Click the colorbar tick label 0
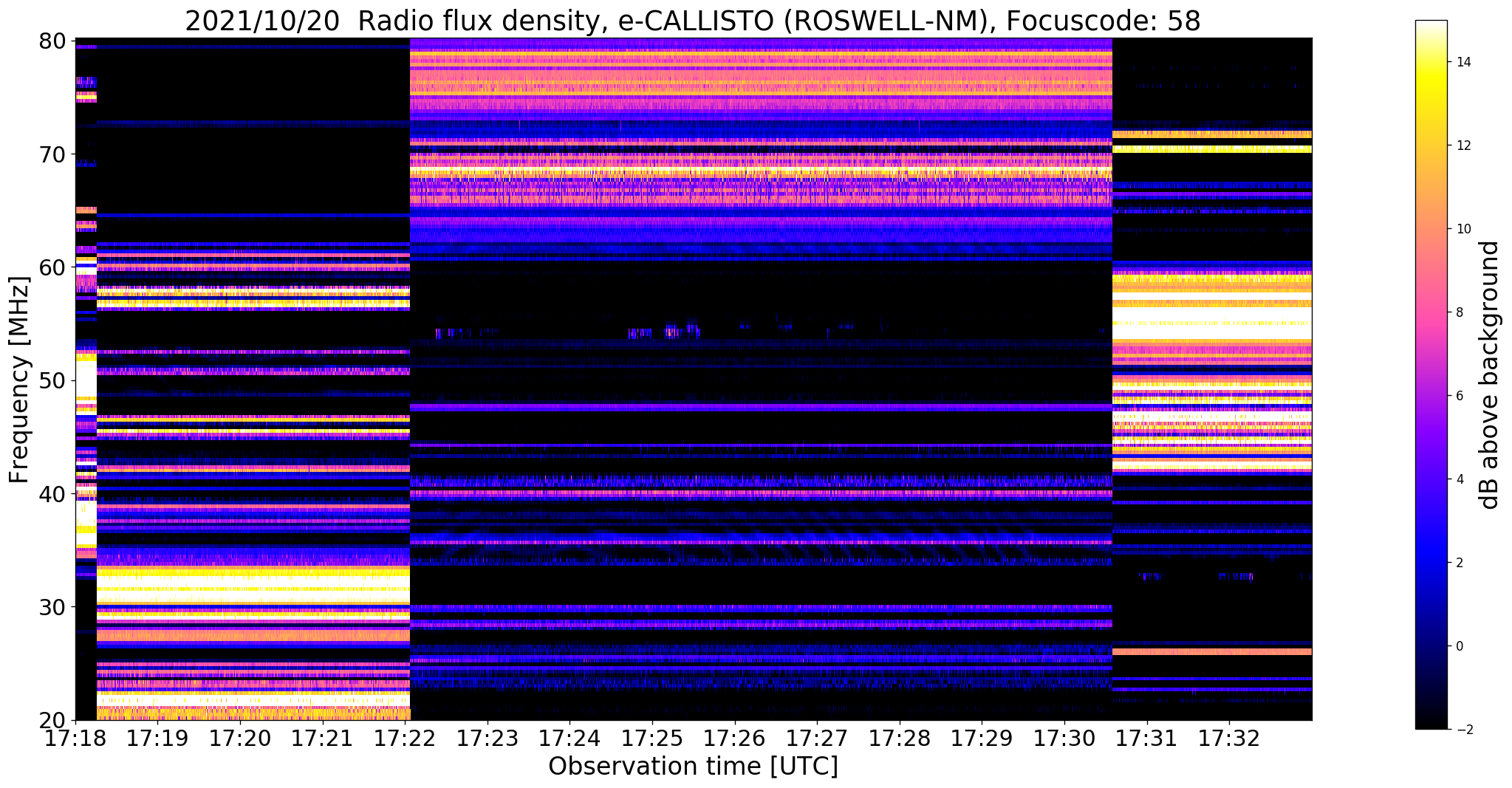The image size is (1512, 788). (1459, 646)
